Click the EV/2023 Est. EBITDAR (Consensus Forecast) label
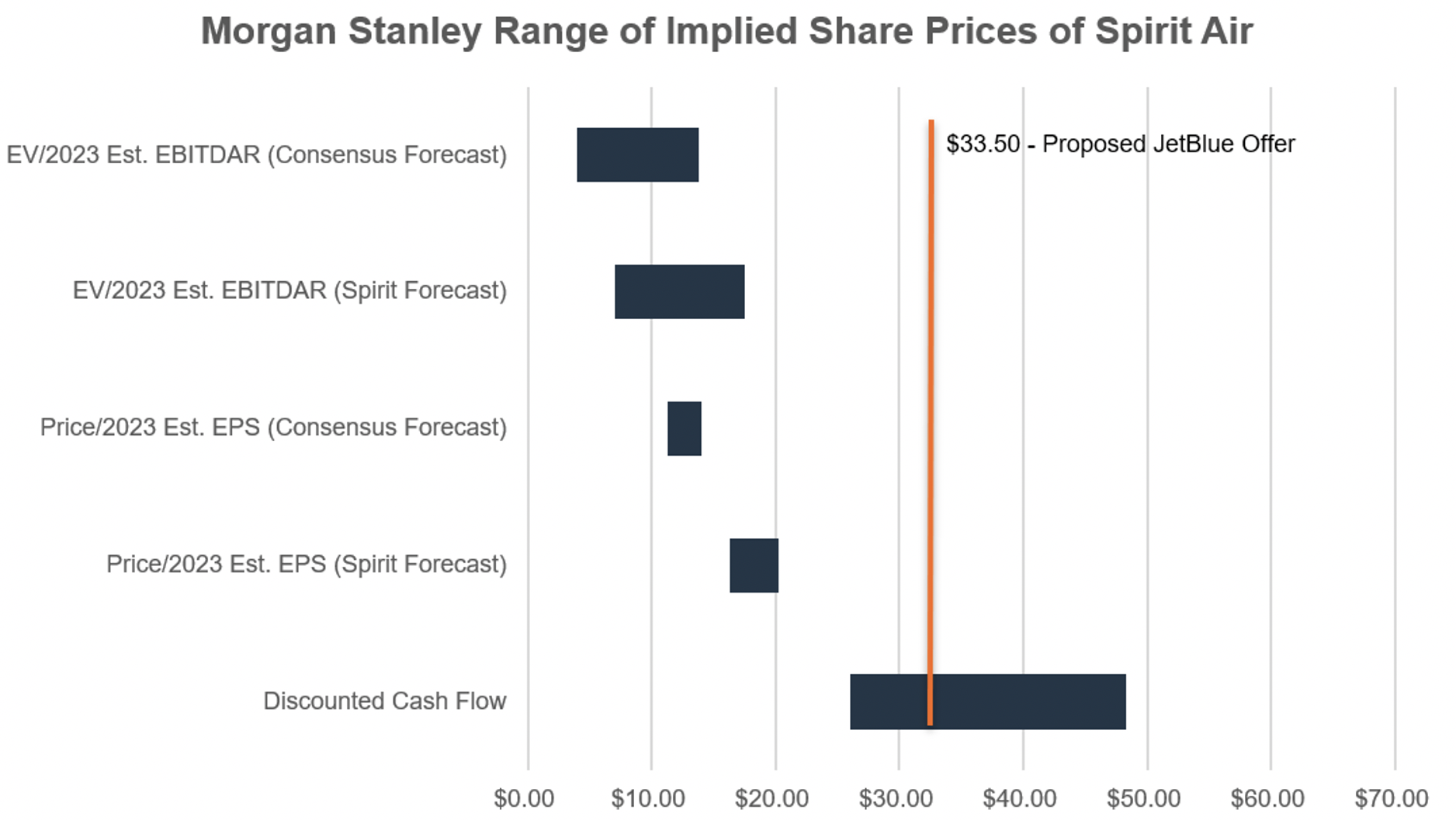Image resolution: width=1456 pixels, height=820 pixels. click(257, 155)
